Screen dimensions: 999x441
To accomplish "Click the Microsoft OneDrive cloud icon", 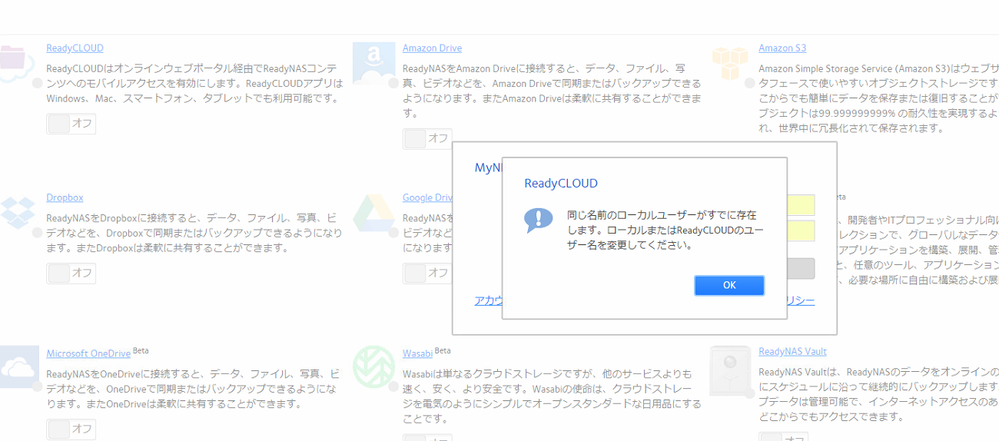I will pyautogui.click(x=19, y=367).
